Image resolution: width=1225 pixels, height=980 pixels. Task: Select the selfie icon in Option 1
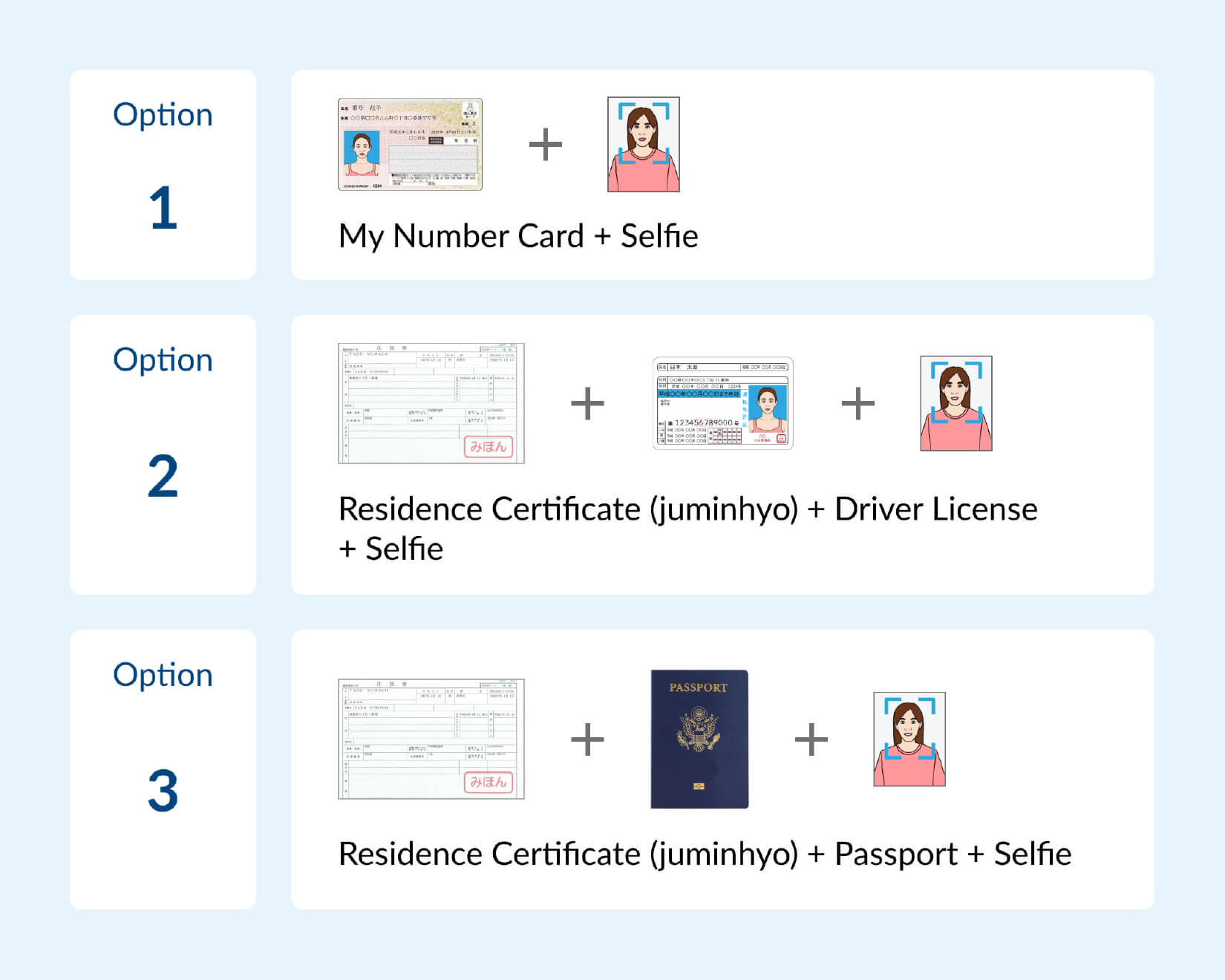[643, 144]
